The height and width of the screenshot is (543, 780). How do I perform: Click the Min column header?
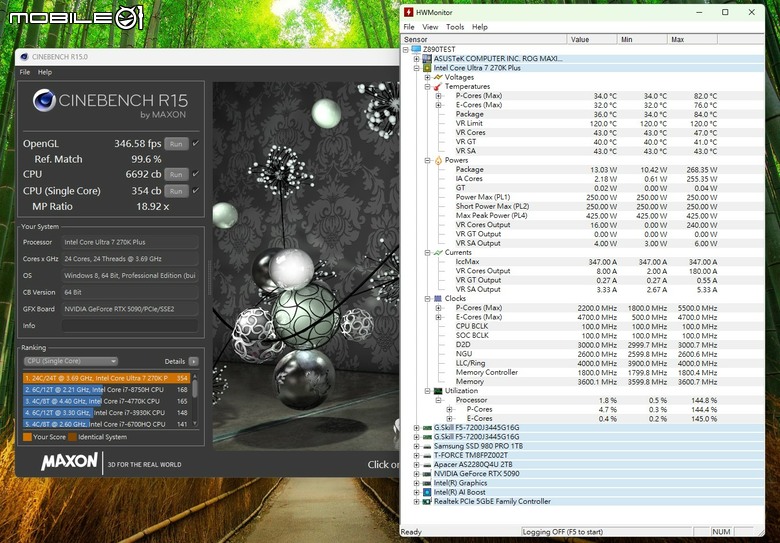[x=642, y=39]
